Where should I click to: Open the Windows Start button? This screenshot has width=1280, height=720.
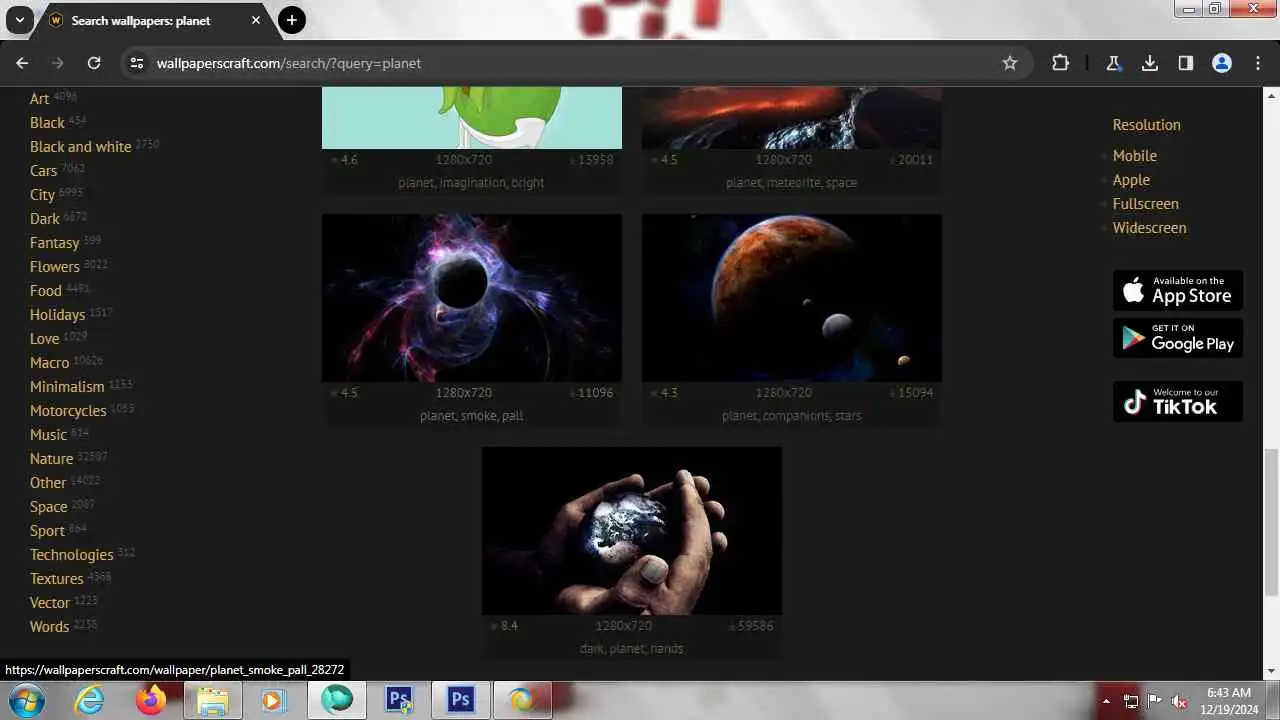coord(27,700)
